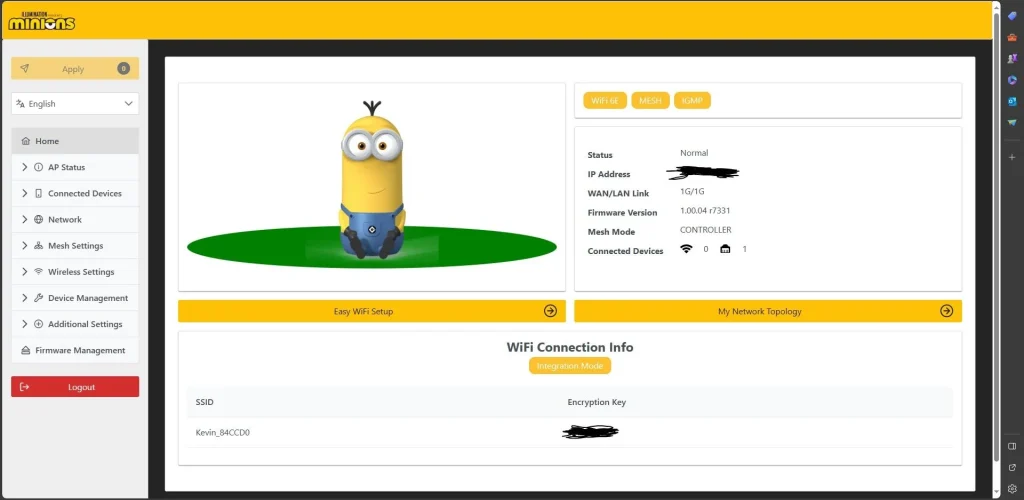Expand the Connected Devices chevron
This screenshot has width=1024, height=500.
24,193
